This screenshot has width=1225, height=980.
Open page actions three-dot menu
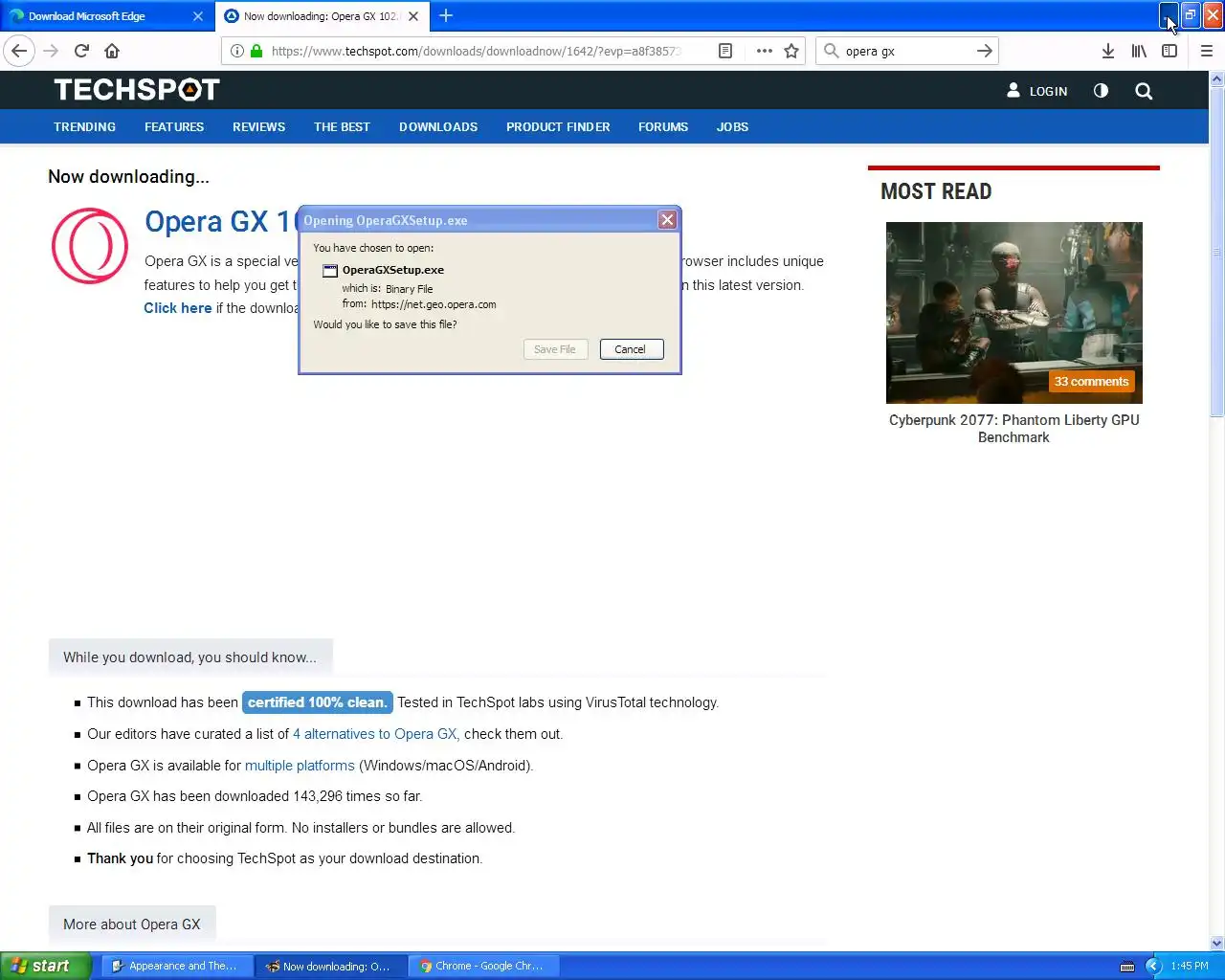pos(764,51)
